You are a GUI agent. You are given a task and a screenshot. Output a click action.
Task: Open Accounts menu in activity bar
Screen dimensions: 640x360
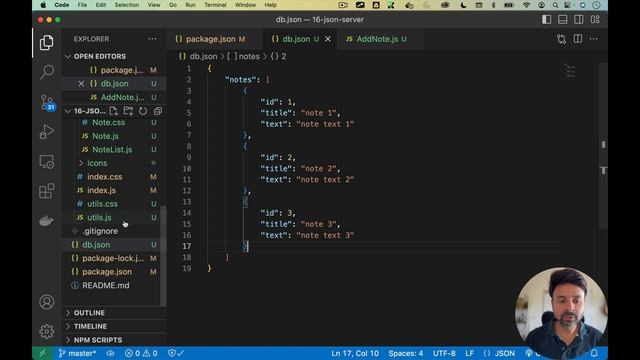tap(47, 302)
